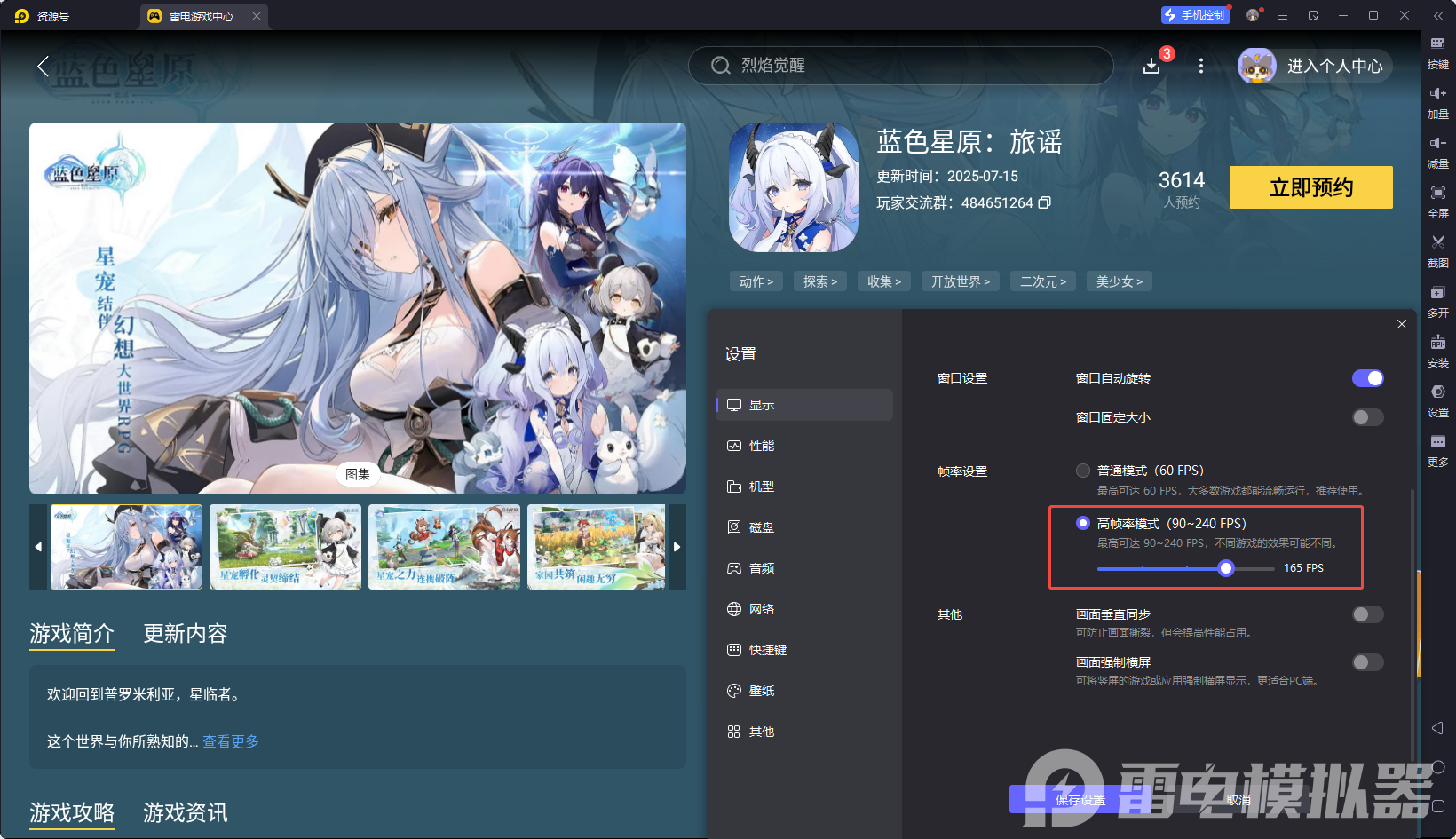This screenshot has height=839, width=1456.
Task: Enable the 画面强制横屏 switch
Action: (x=1368, y=662)
